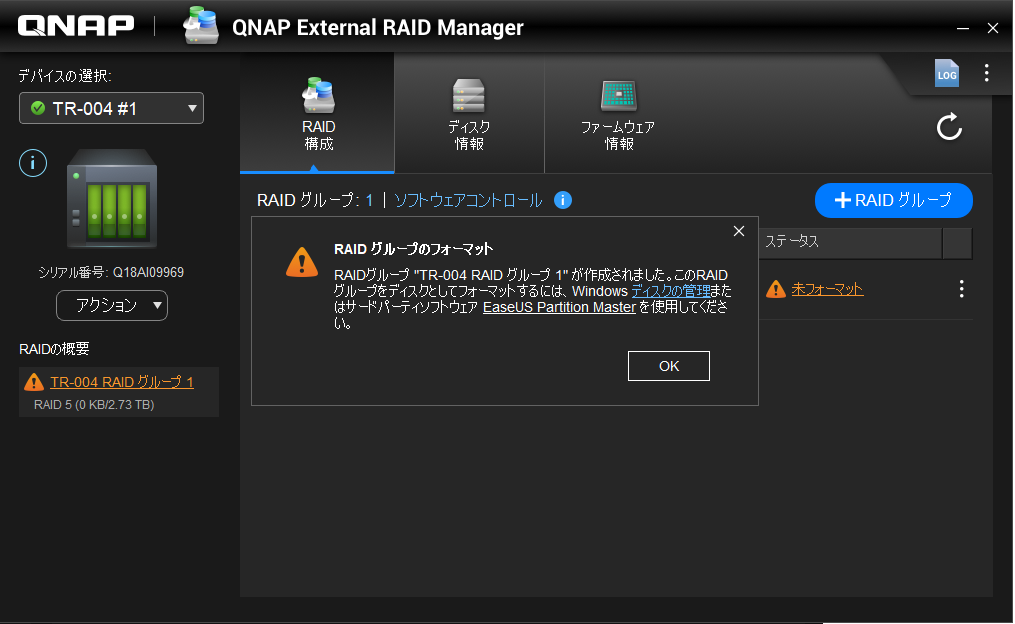The height and width of the screenshot is (624, 1015).
Task: Open the アクション dropdown menu
Action: coord(111,305)
